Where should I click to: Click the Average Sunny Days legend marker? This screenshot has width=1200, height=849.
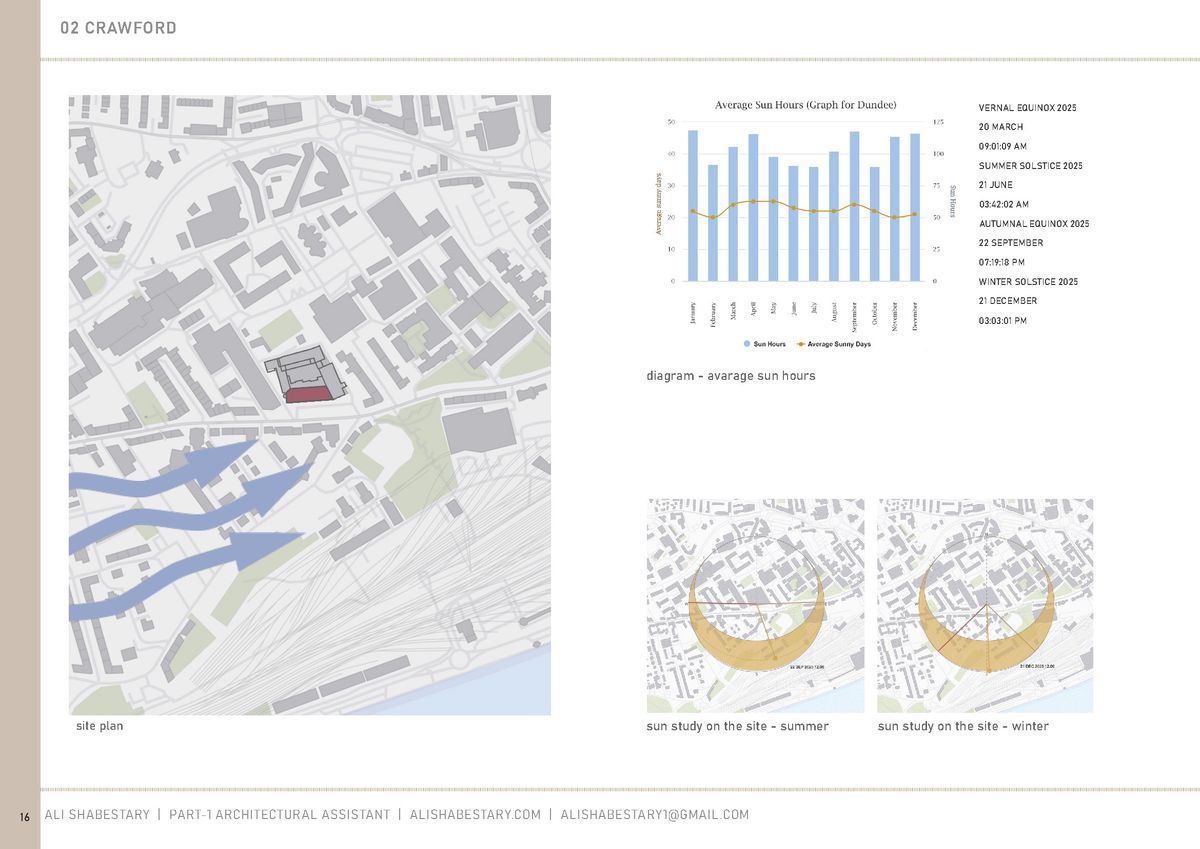point(801,344)
